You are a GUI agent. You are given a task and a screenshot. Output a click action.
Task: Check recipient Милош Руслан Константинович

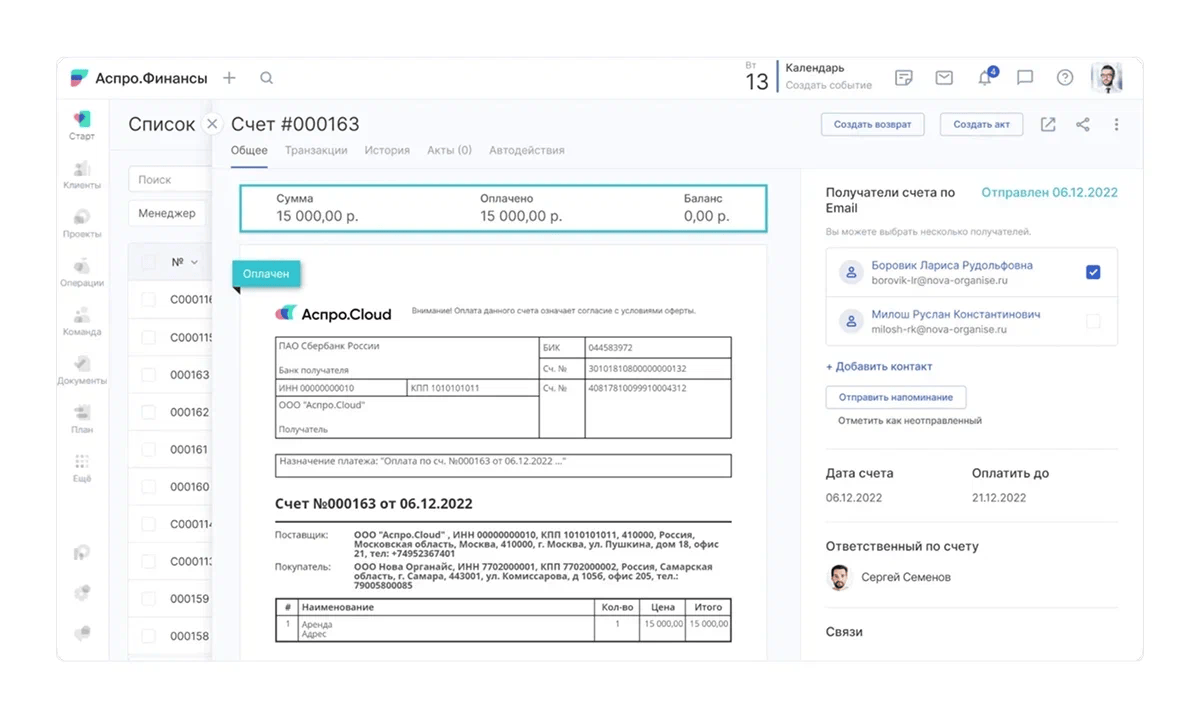1093,321
